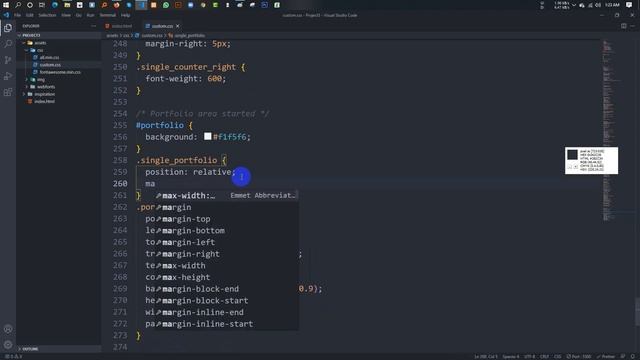The image size is (640, 360).
Task: Open the Windows taskbar search icon
Action: pos(18,5)
